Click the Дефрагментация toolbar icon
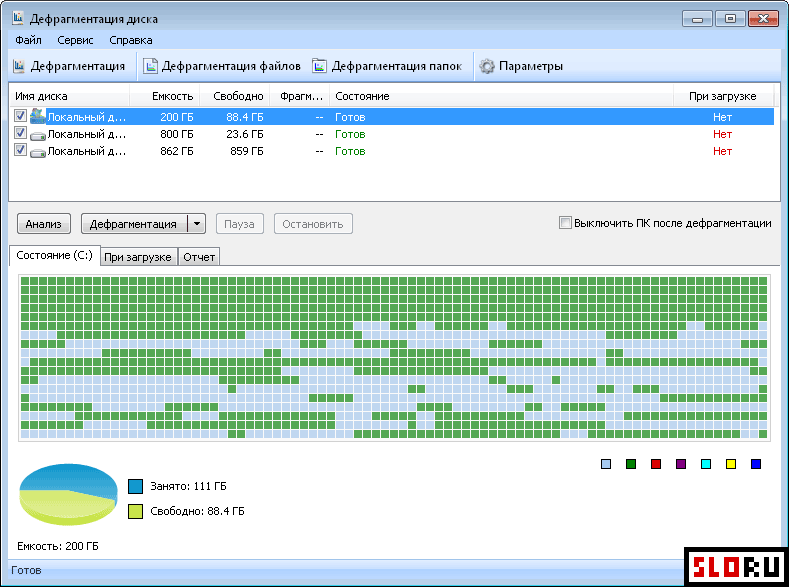The image size is (789, 587). click(19, 66)
